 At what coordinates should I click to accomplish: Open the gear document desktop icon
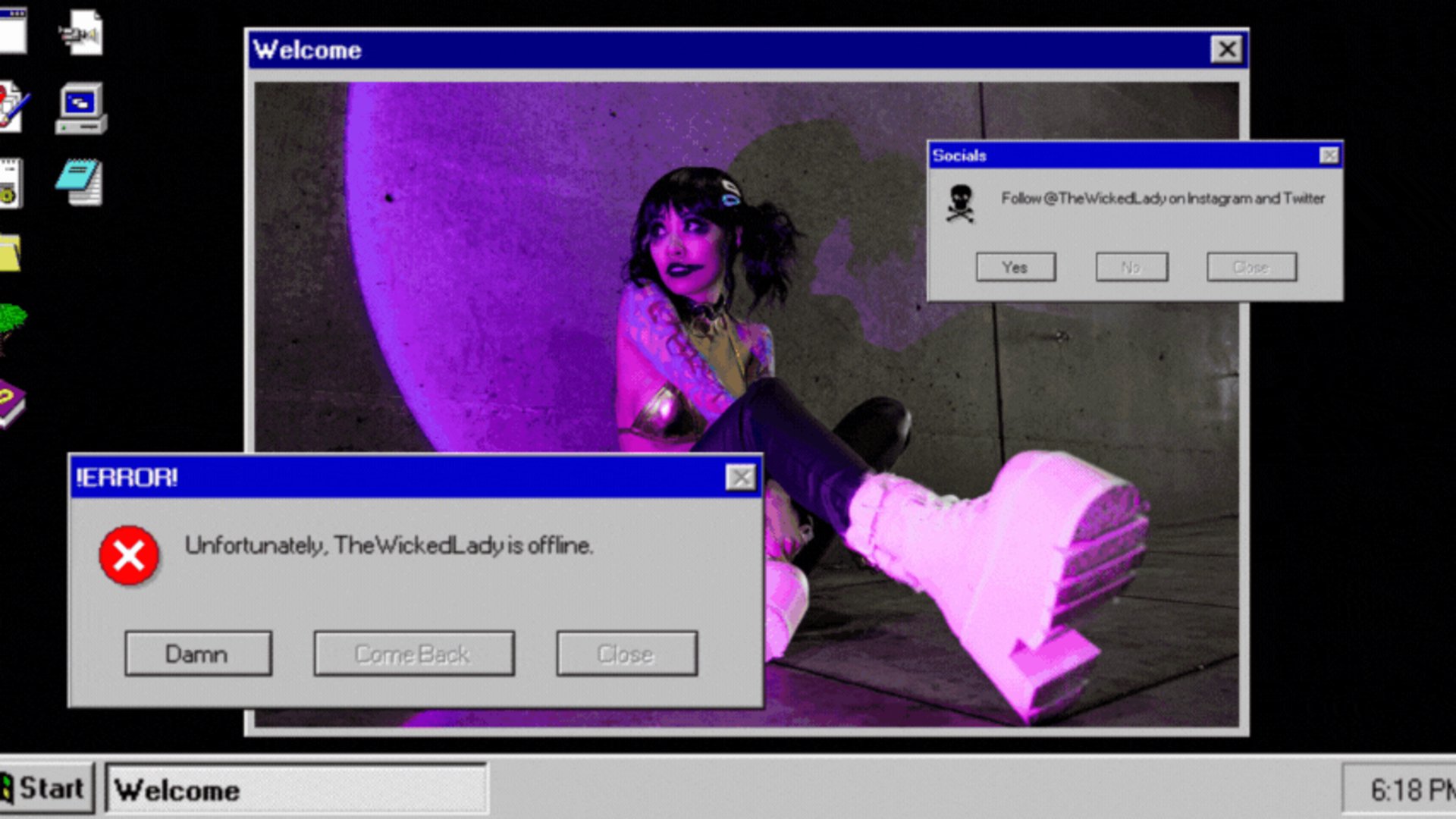pyautogui.click(x=11, y=183)
